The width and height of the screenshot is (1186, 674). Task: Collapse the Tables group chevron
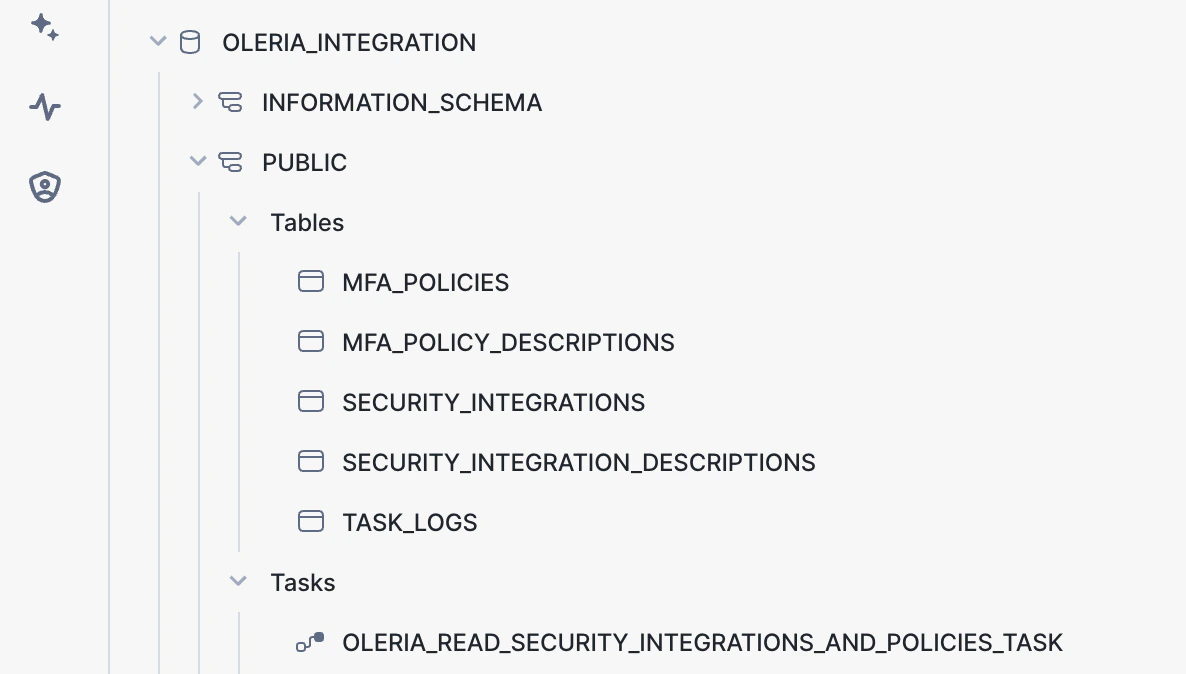(x=238, y=221)
